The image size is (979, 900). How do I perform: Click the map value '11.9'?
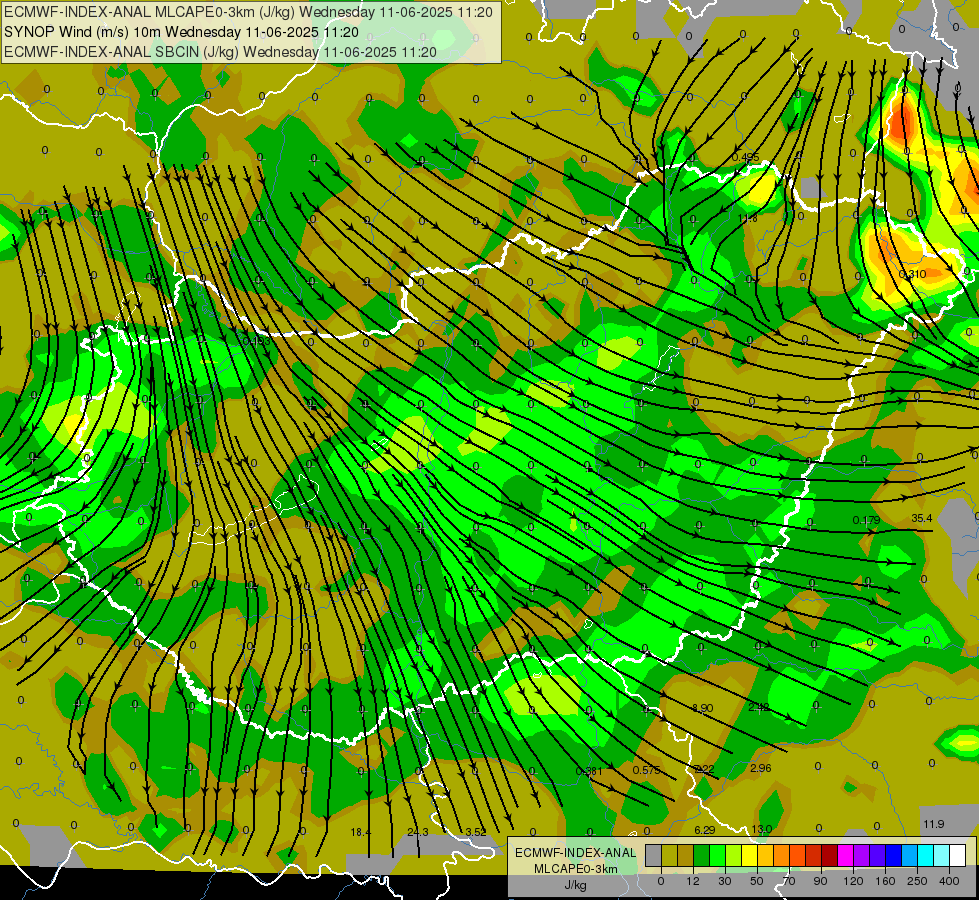coord(933,824)
